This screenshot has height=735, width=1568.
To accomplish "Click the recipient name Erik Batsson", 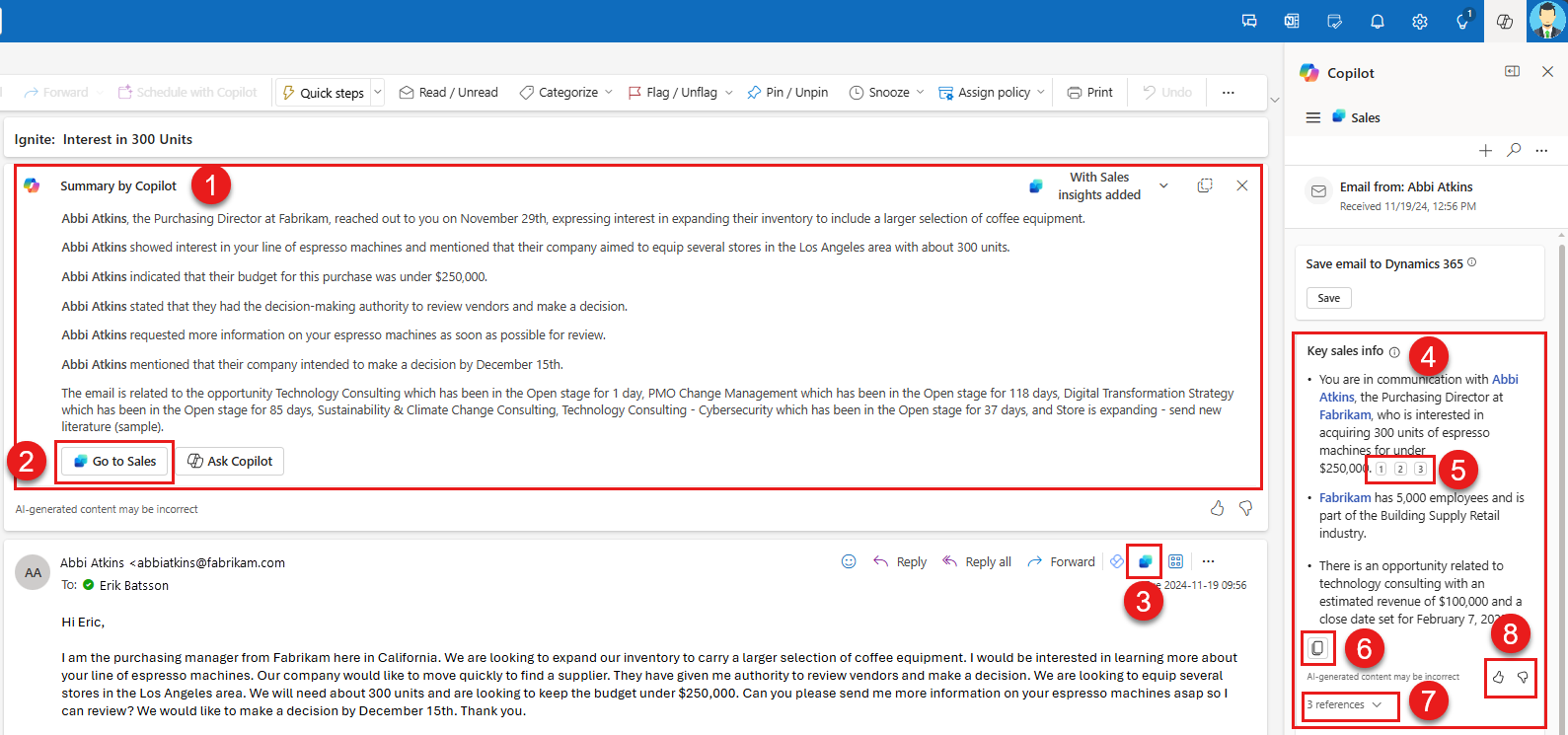I will 134,585.
